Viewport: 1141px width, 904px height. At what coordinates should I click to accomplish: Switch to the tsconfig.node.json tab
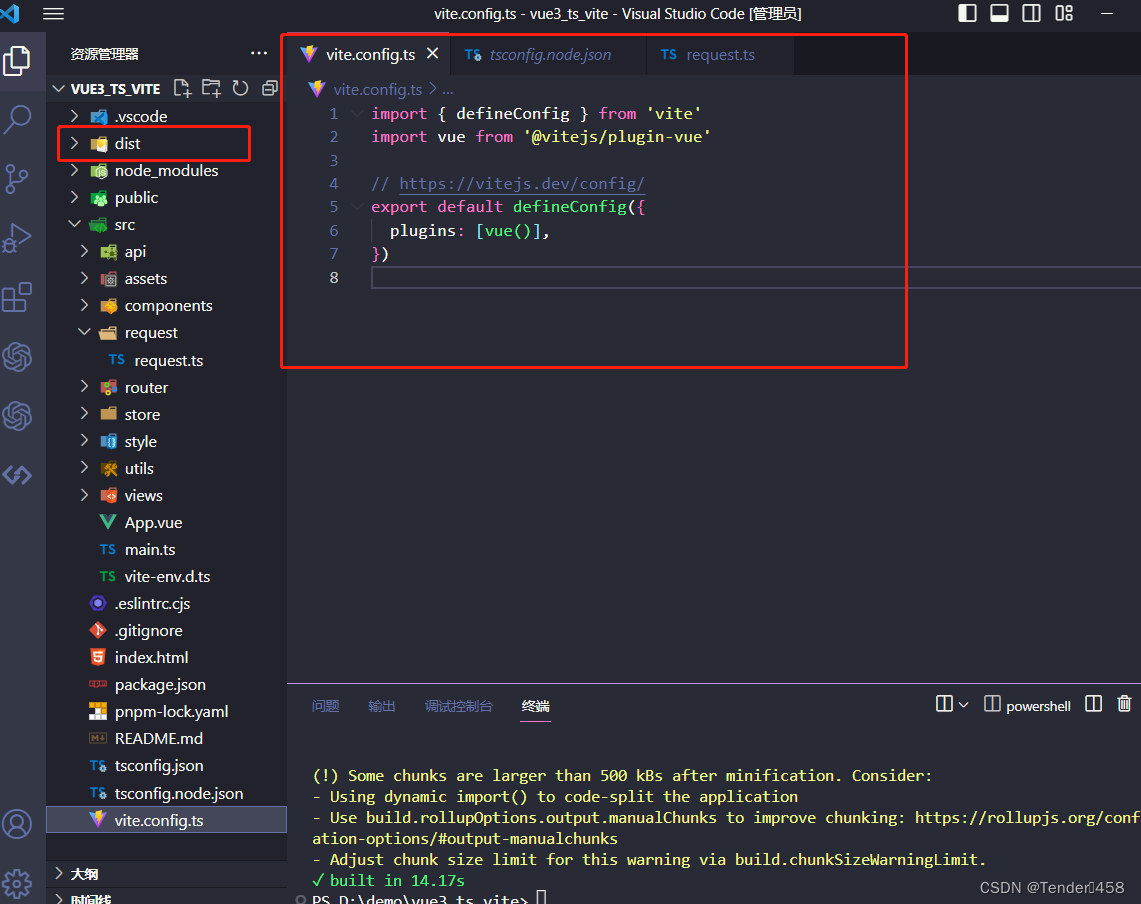tap(548, 55)
